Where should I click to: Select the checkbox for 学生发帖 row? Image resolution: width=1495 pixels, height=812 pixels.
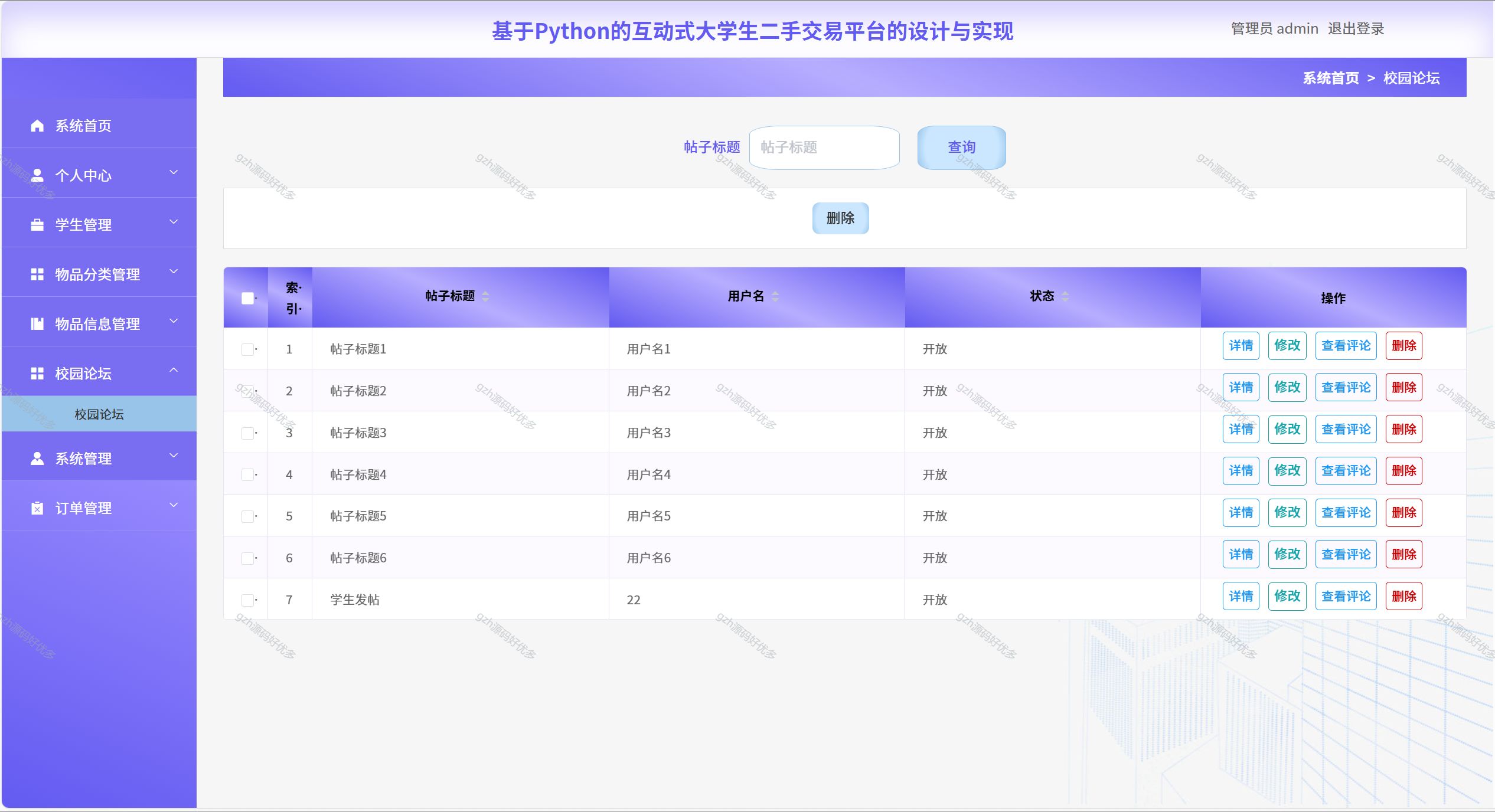(x=247, y=600)
